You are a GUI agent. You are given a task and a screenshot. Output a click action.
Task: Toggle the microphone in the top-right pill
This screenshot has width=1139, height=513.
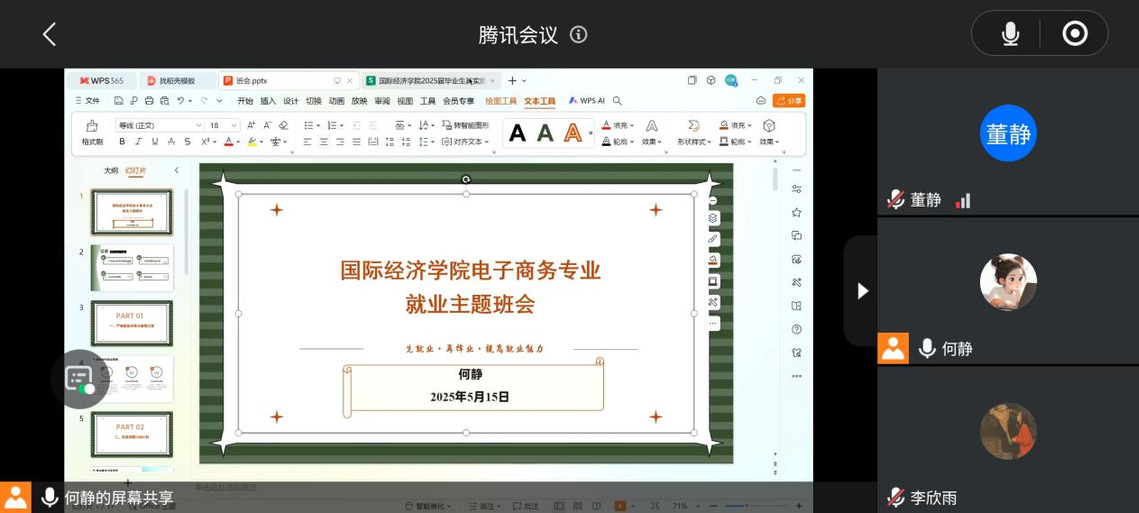coord(1010,34)
